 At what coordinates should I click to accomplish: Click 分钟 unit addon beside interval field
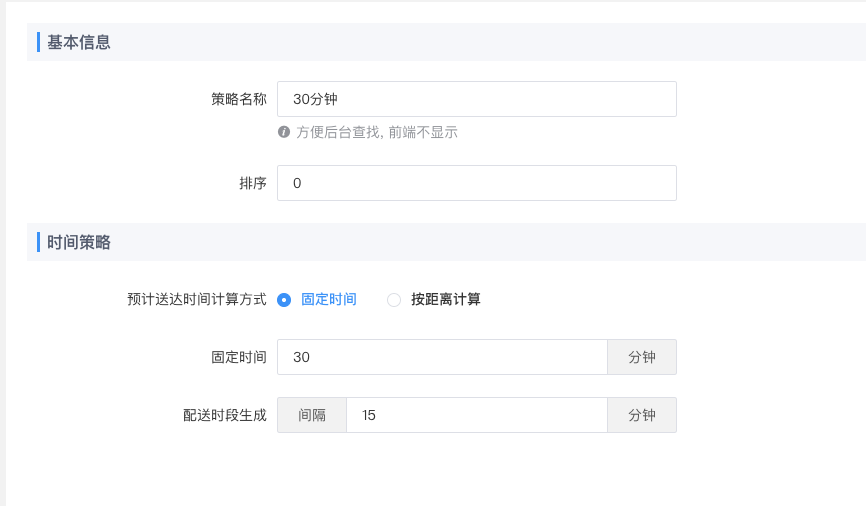tap(641, 415)
